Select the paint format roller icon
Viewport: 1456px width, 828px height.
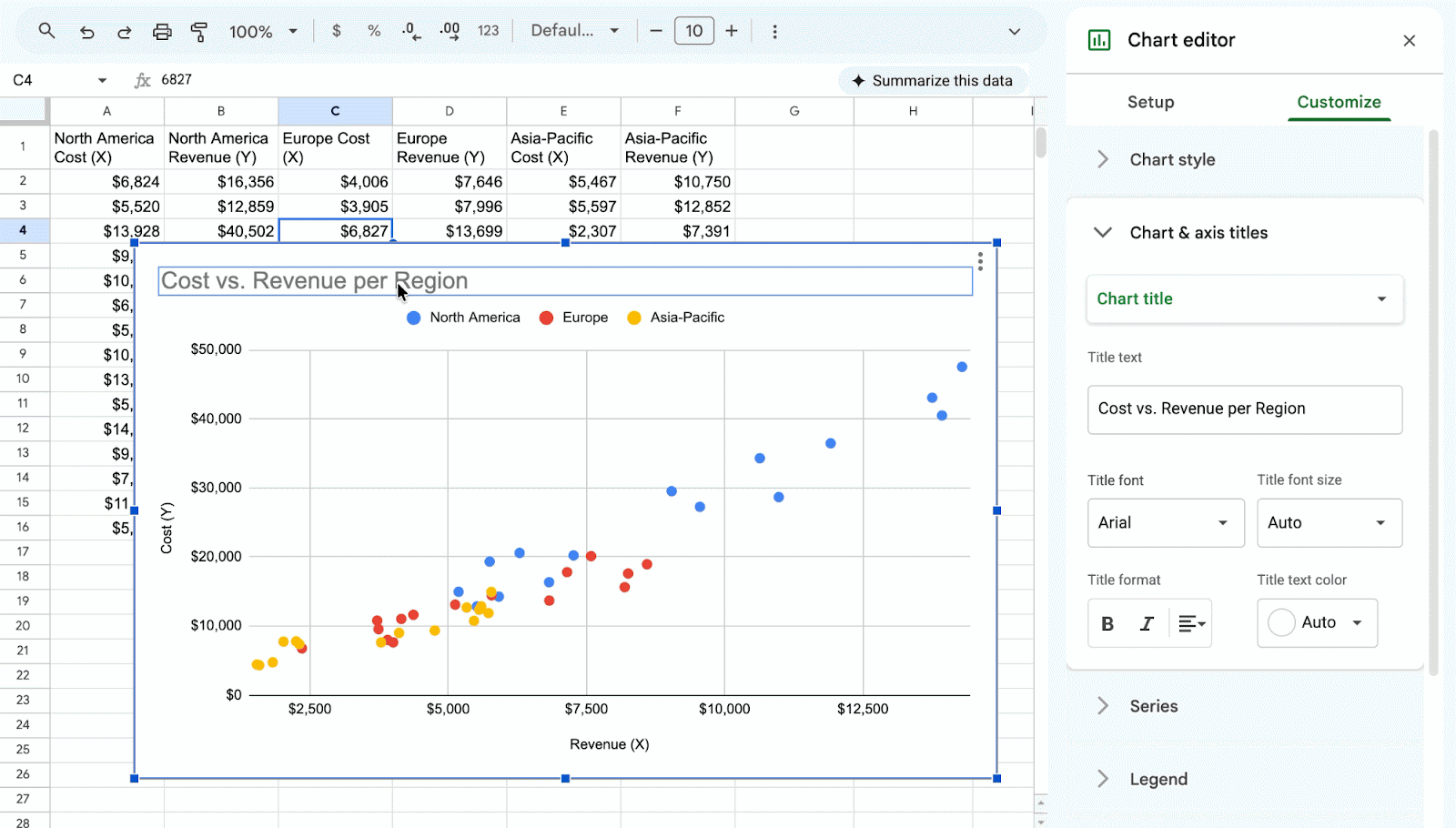tap(199, 32)
